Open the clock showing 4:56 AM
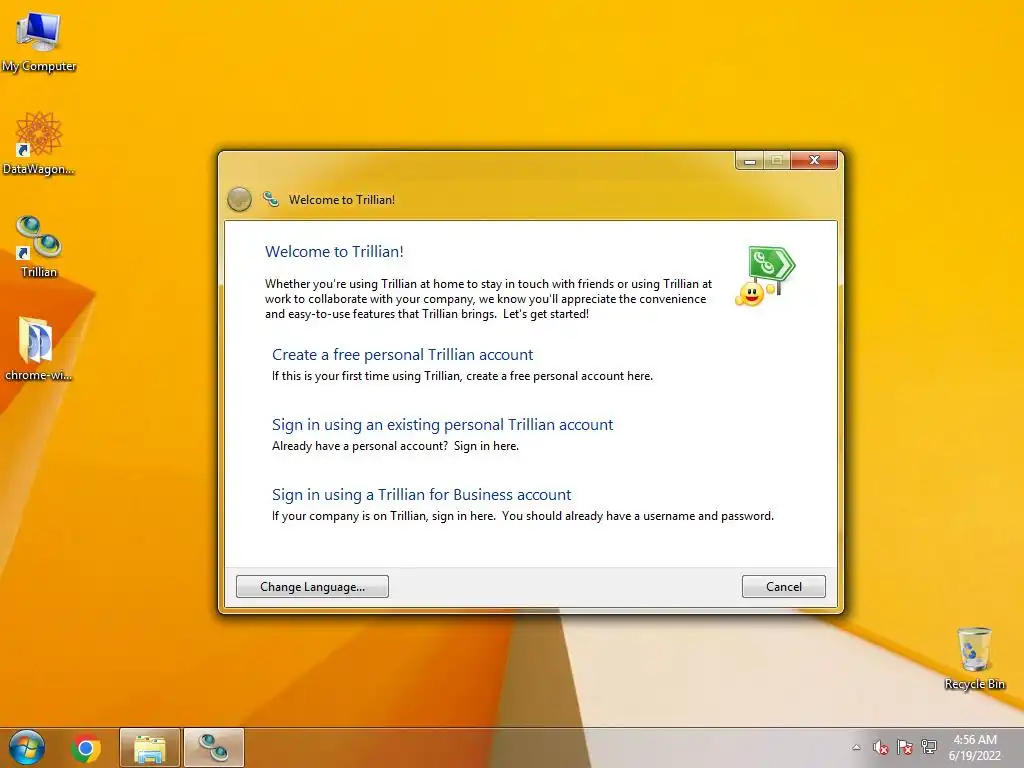The image size is (1024, 768). coord(974,748)
